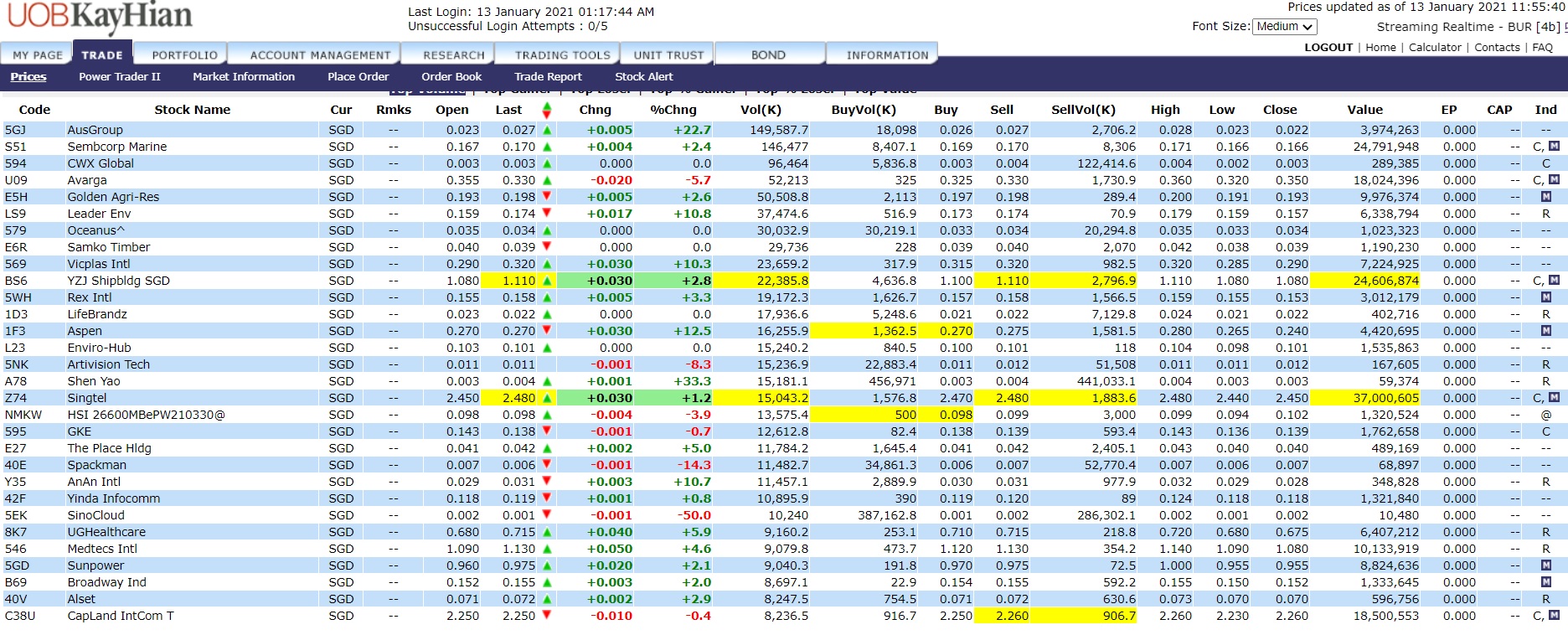Click the LOGOUT link

pos(1328,48)
